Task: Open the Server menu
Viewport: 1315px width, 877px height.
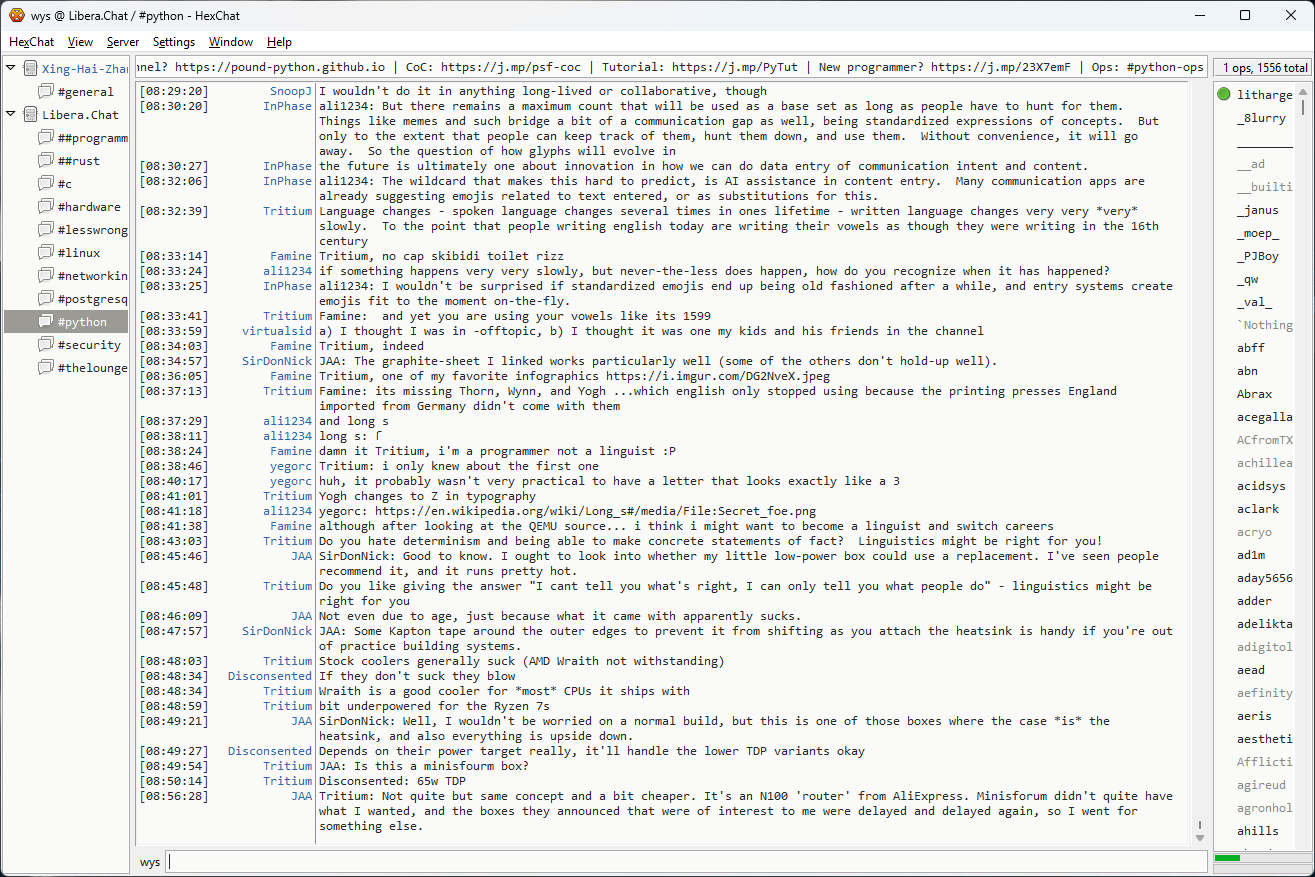Action: click(123, 42)
